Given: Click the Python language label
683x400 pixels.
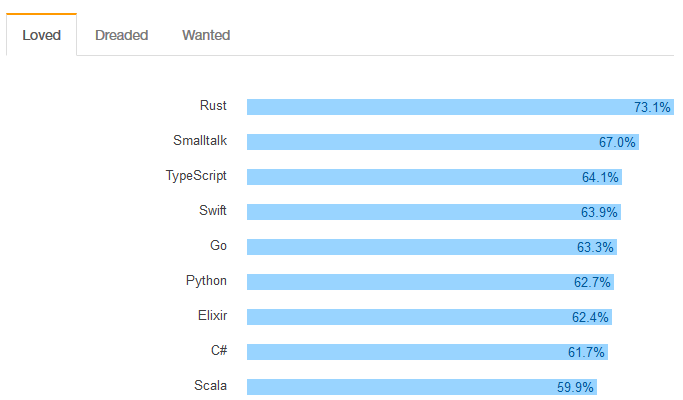Looking at the screenshot, I should pyautogui.click(x=206, y=281).
